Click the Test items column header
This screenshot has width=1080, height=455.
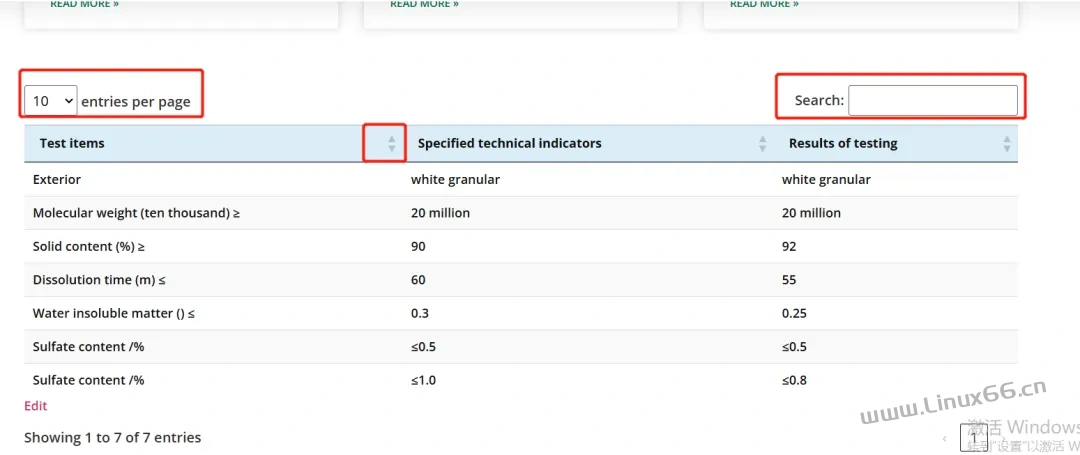click(214, 143)
